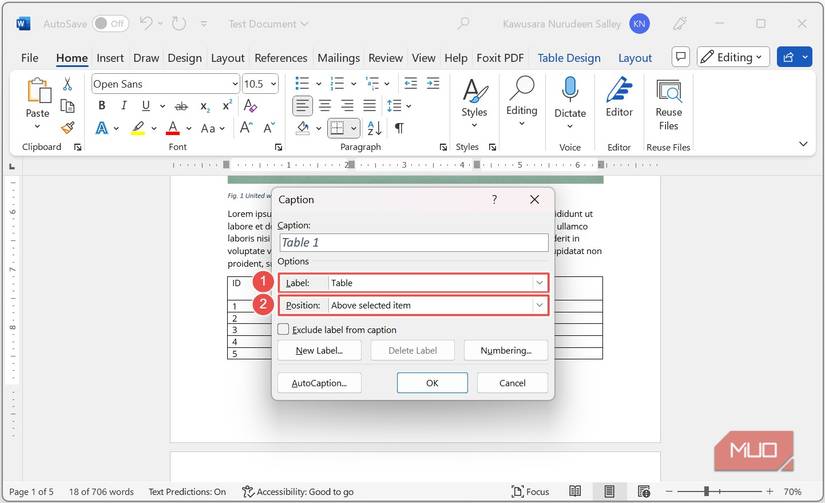Click the New Label button
The height and width of the screenshot is (503, 825).
tap(319, 351)
